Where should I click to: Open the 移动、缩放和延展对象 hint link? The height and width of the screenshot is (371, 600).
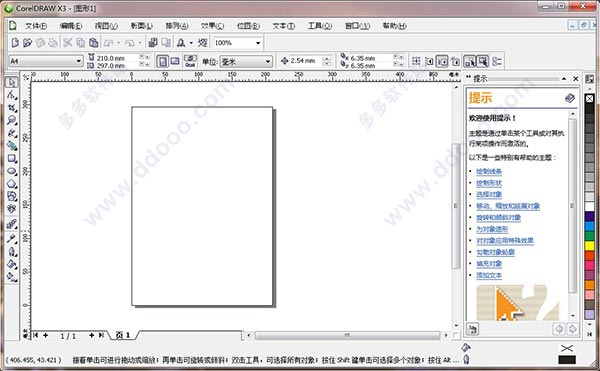508,206
